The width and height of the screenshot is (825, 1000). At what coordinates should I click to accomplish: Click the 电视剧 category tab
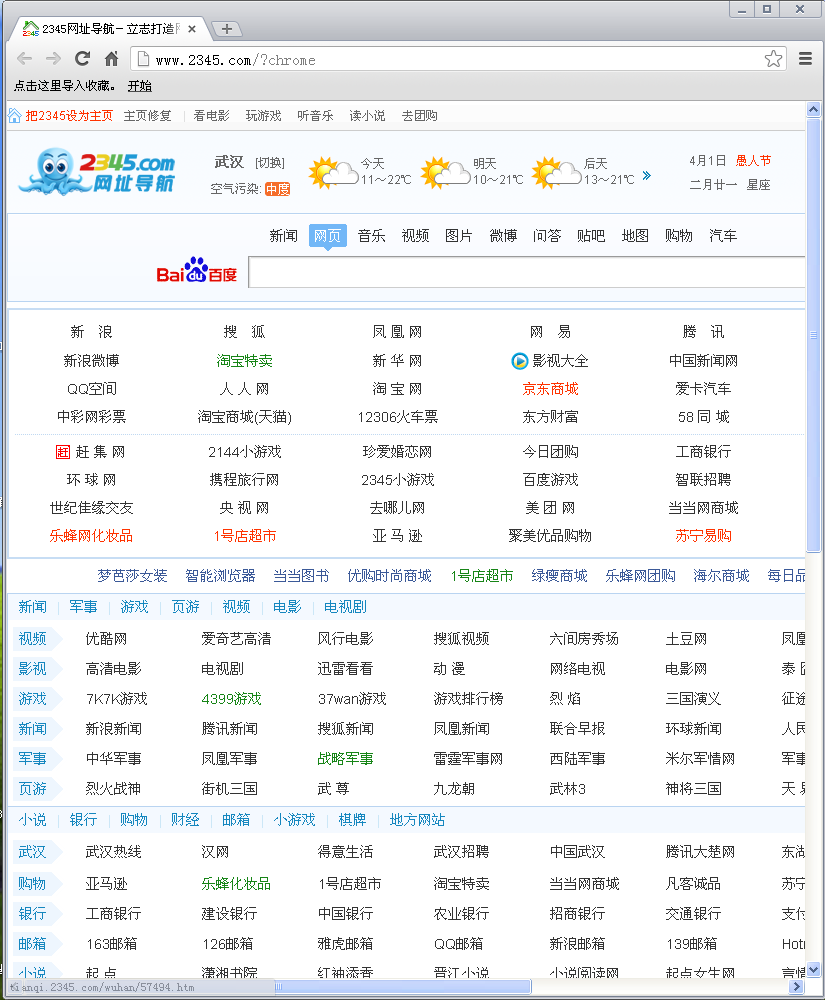tap(345, 607)
